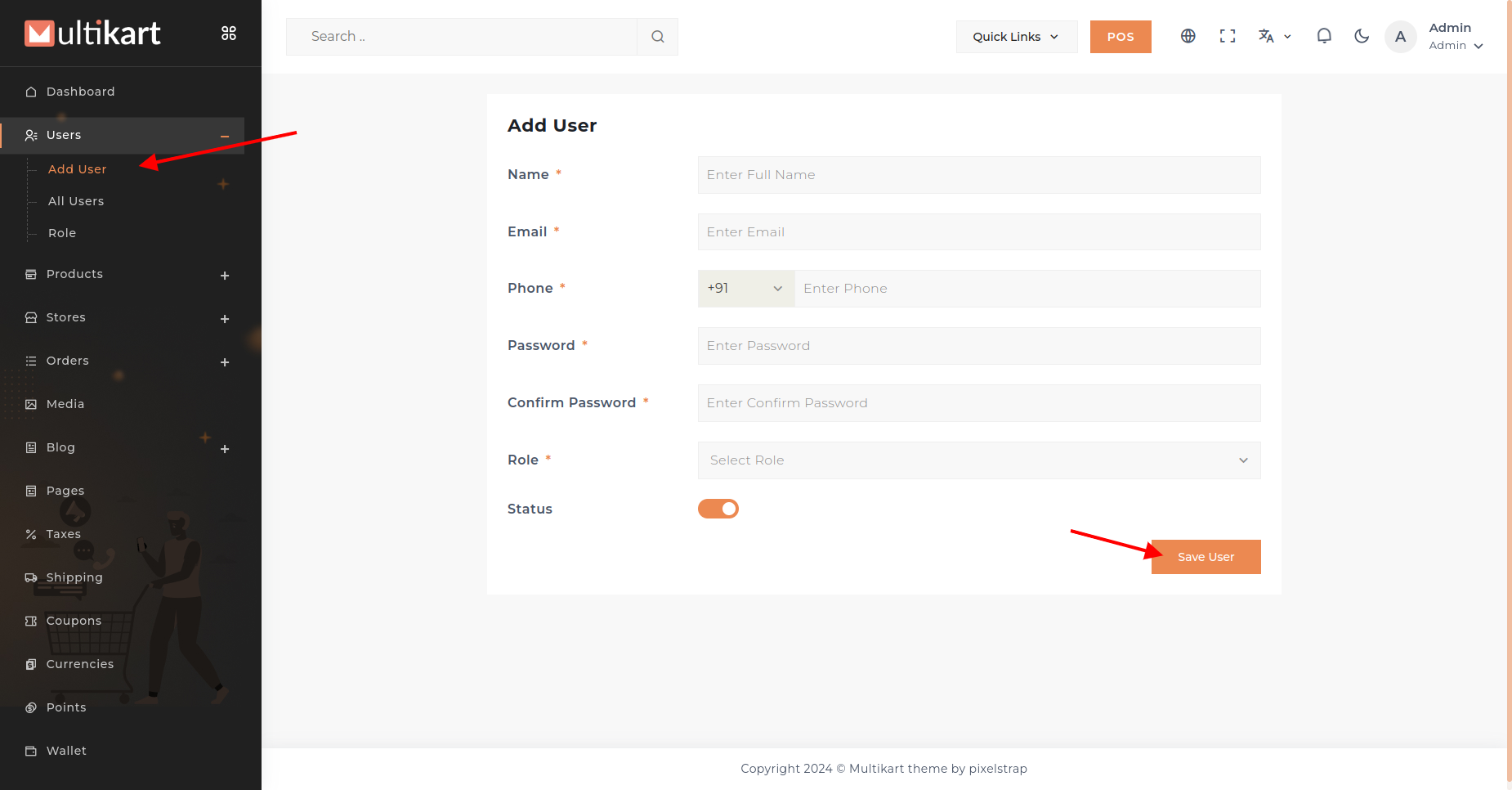Open the +91 country code dropdown
1512x790 pixels.
pos(745,289)
